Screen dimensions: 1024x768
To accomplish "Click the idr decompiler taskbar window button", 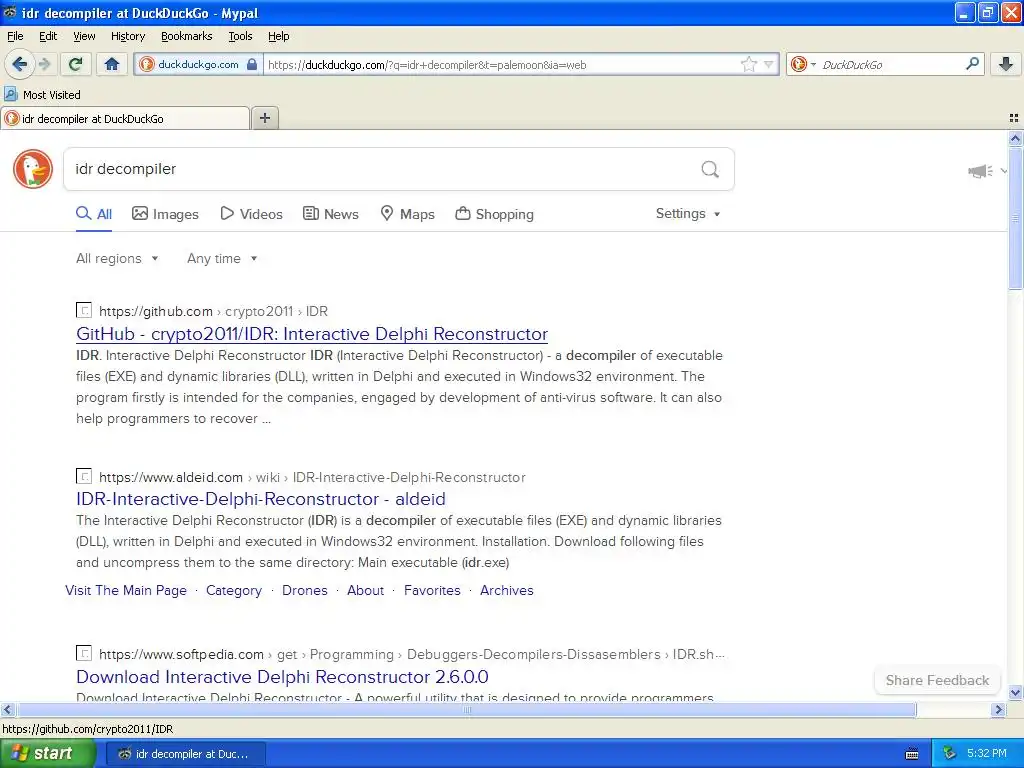I will click(x=185, y=754).
